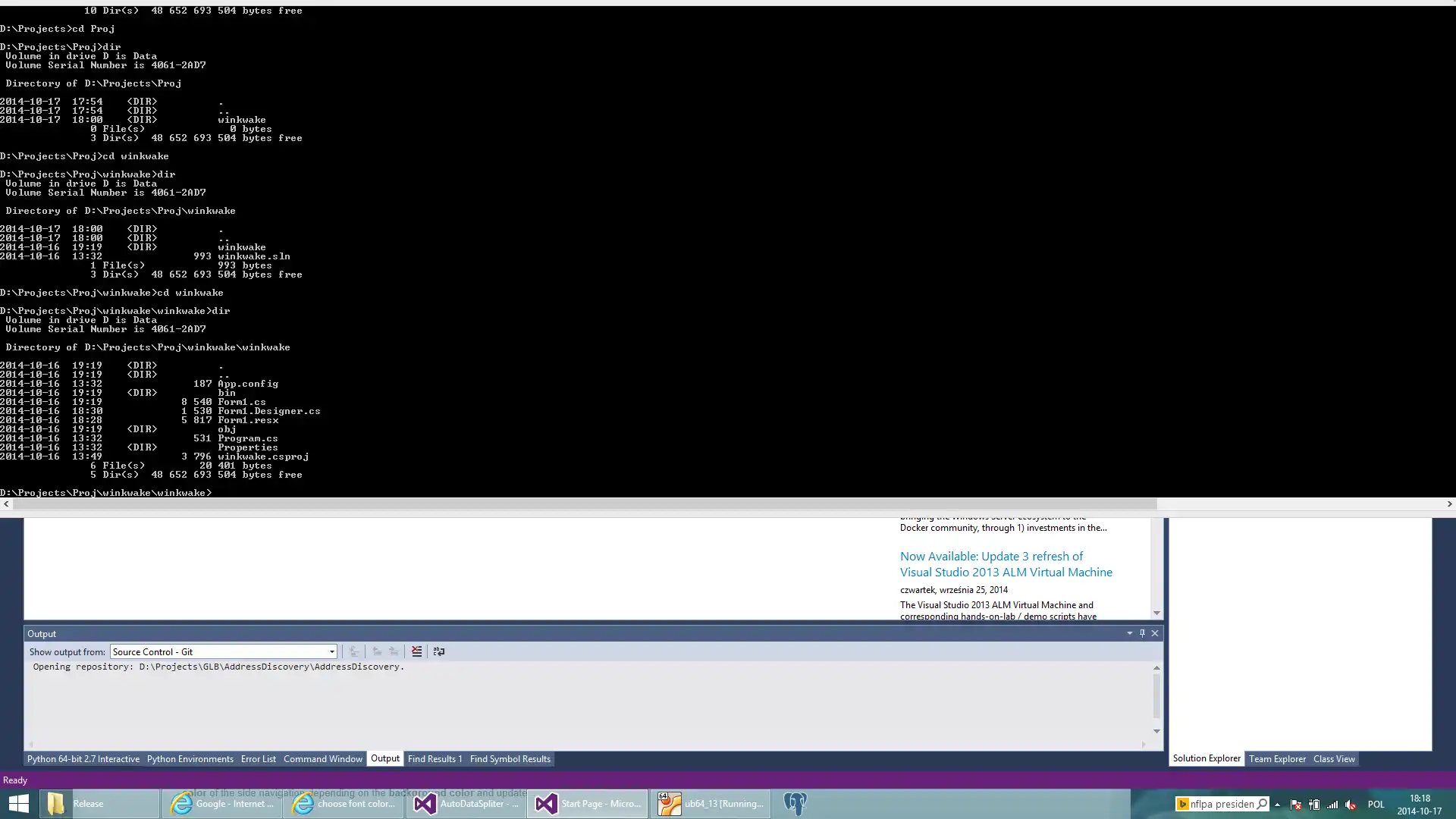Open Find Symbol Results tab
1456x819 pixels.
(510, 759)
